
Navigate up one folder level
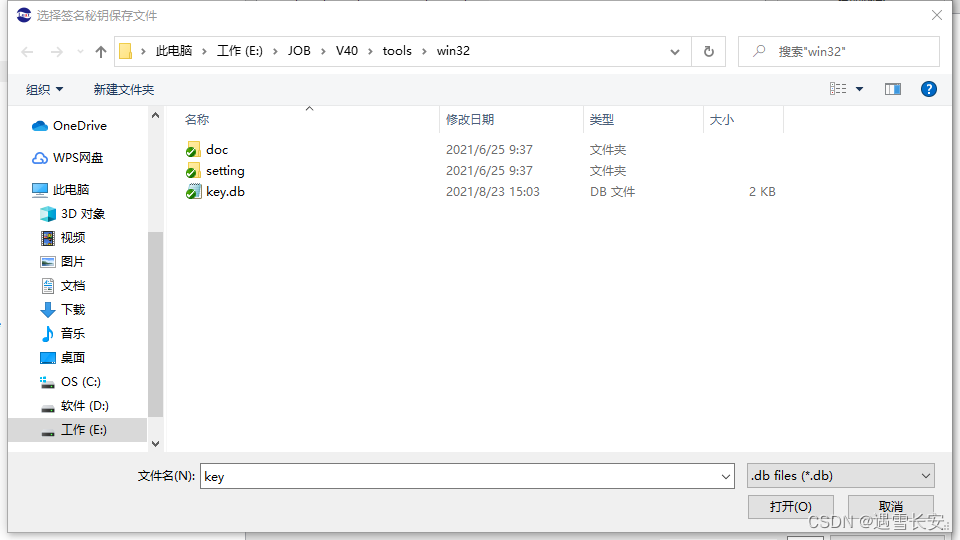[x=101, y=52]
